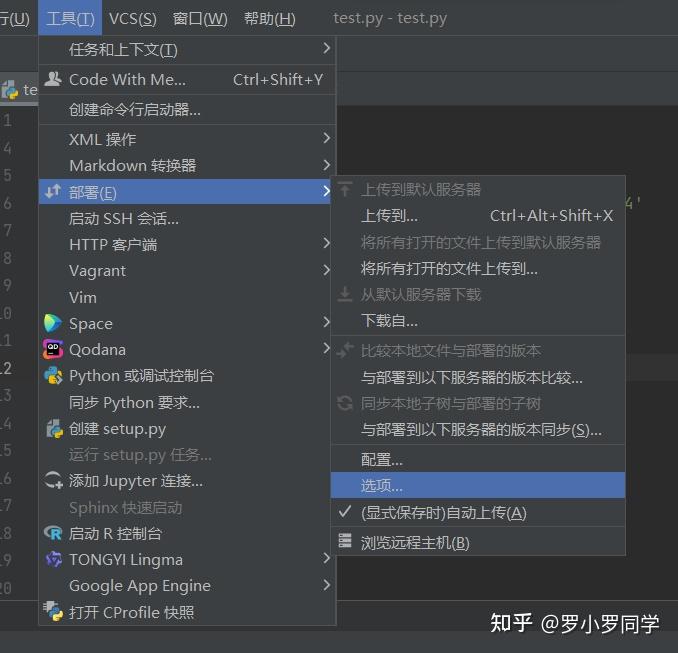Click the Google App Engine entry
Screen dimensions: 678x653
tap(187, 585)
